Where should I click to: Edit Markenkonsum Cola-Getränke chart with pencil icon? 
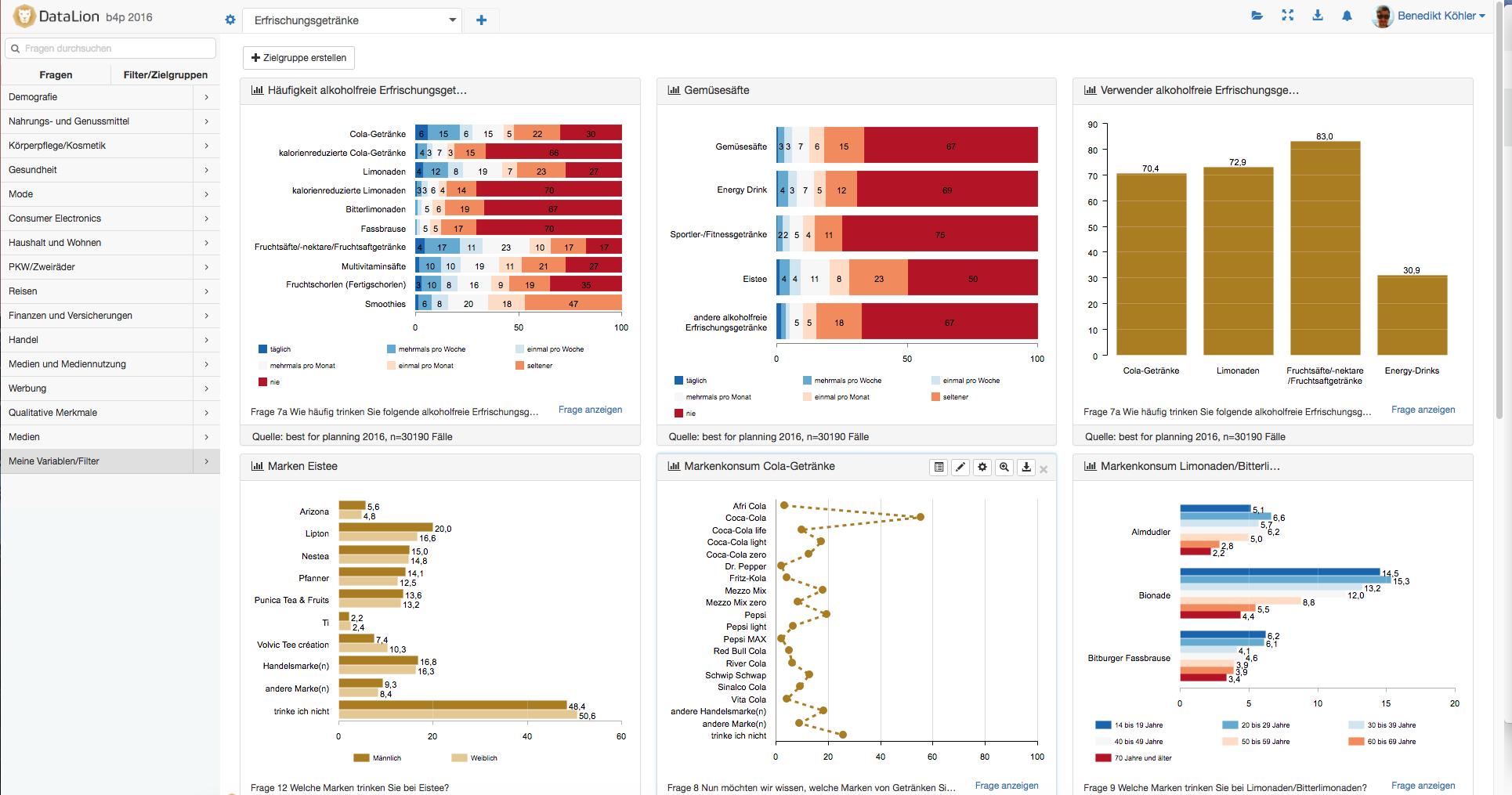[x=960, y=468]
